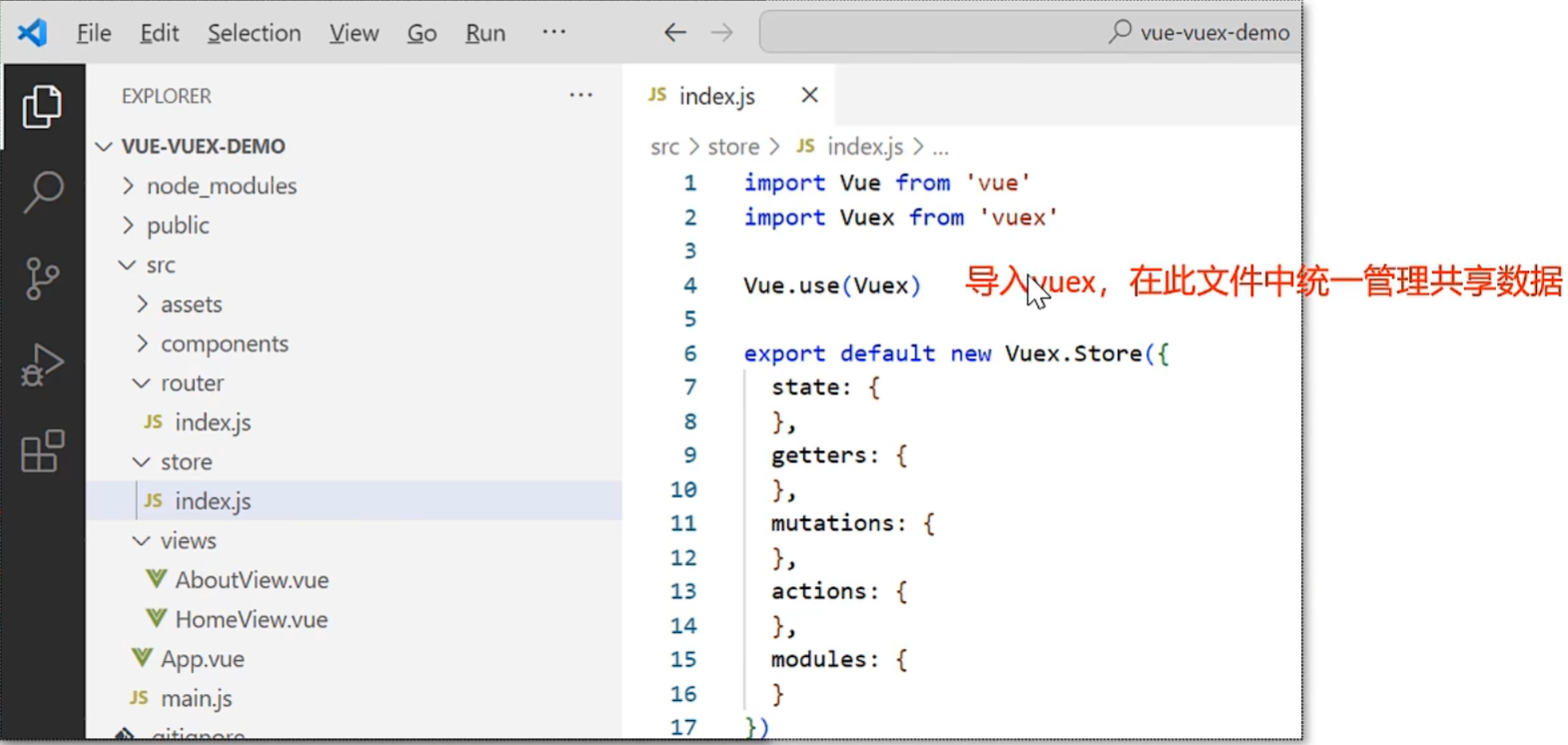Open main.js file

pyautogui.click(x=197, y=698)
